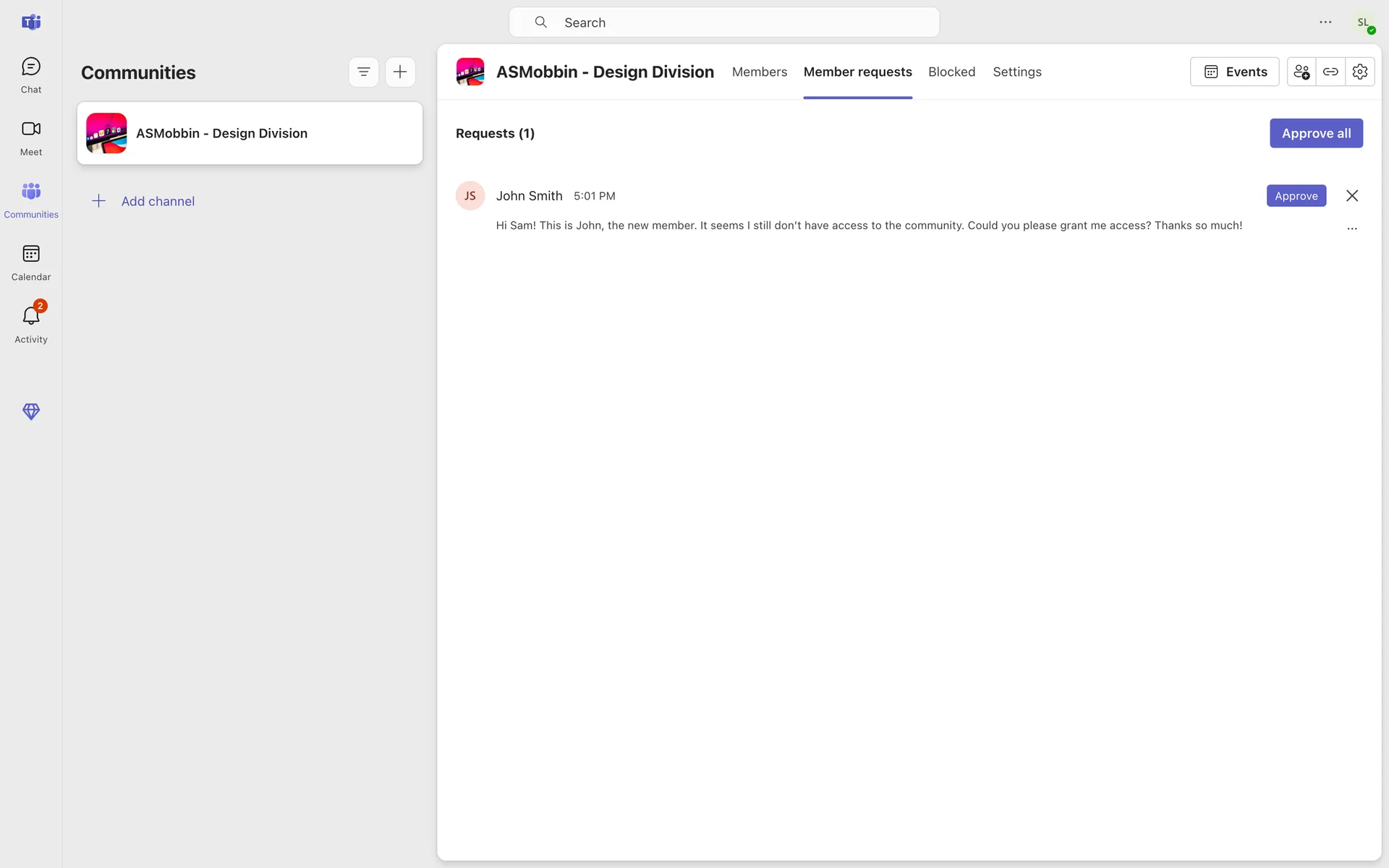Approve John Smith's request
This screenshot has height=868, width=1389.
1296,196
